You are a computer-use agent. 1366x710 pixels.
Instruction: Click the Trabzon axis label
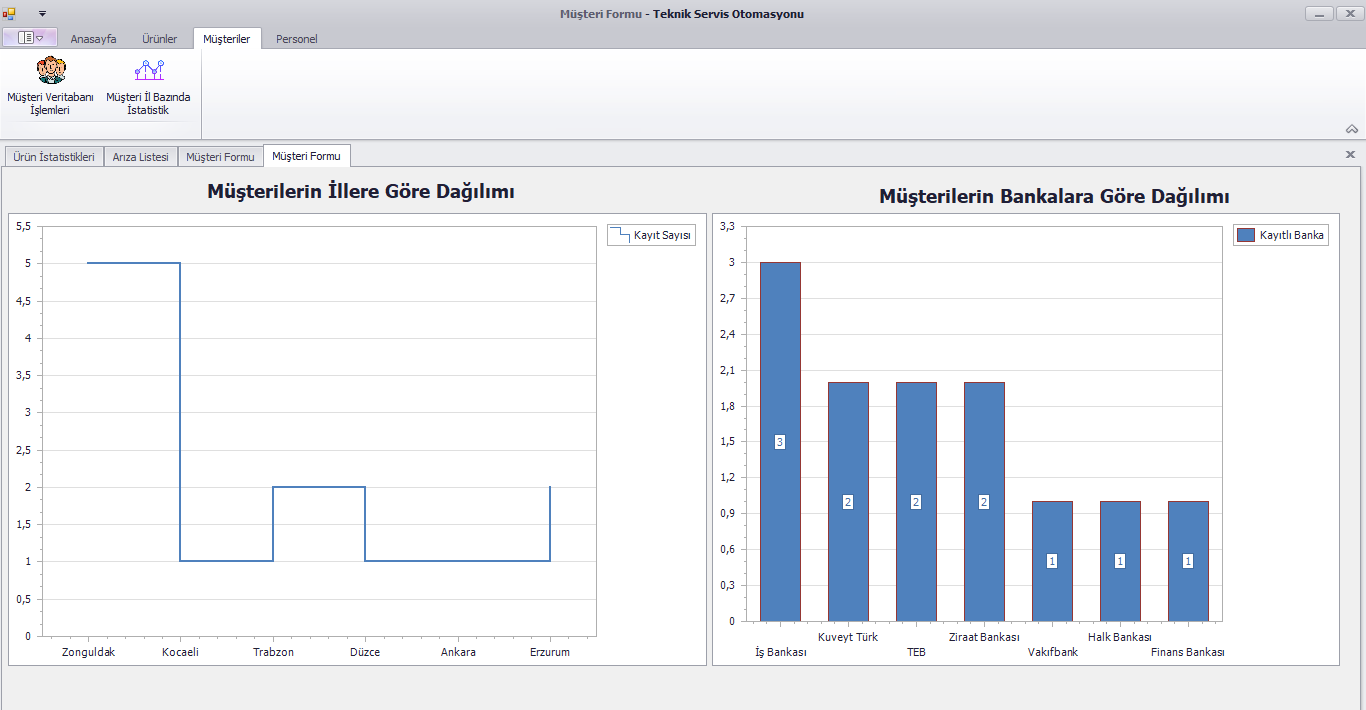(273, 652)
